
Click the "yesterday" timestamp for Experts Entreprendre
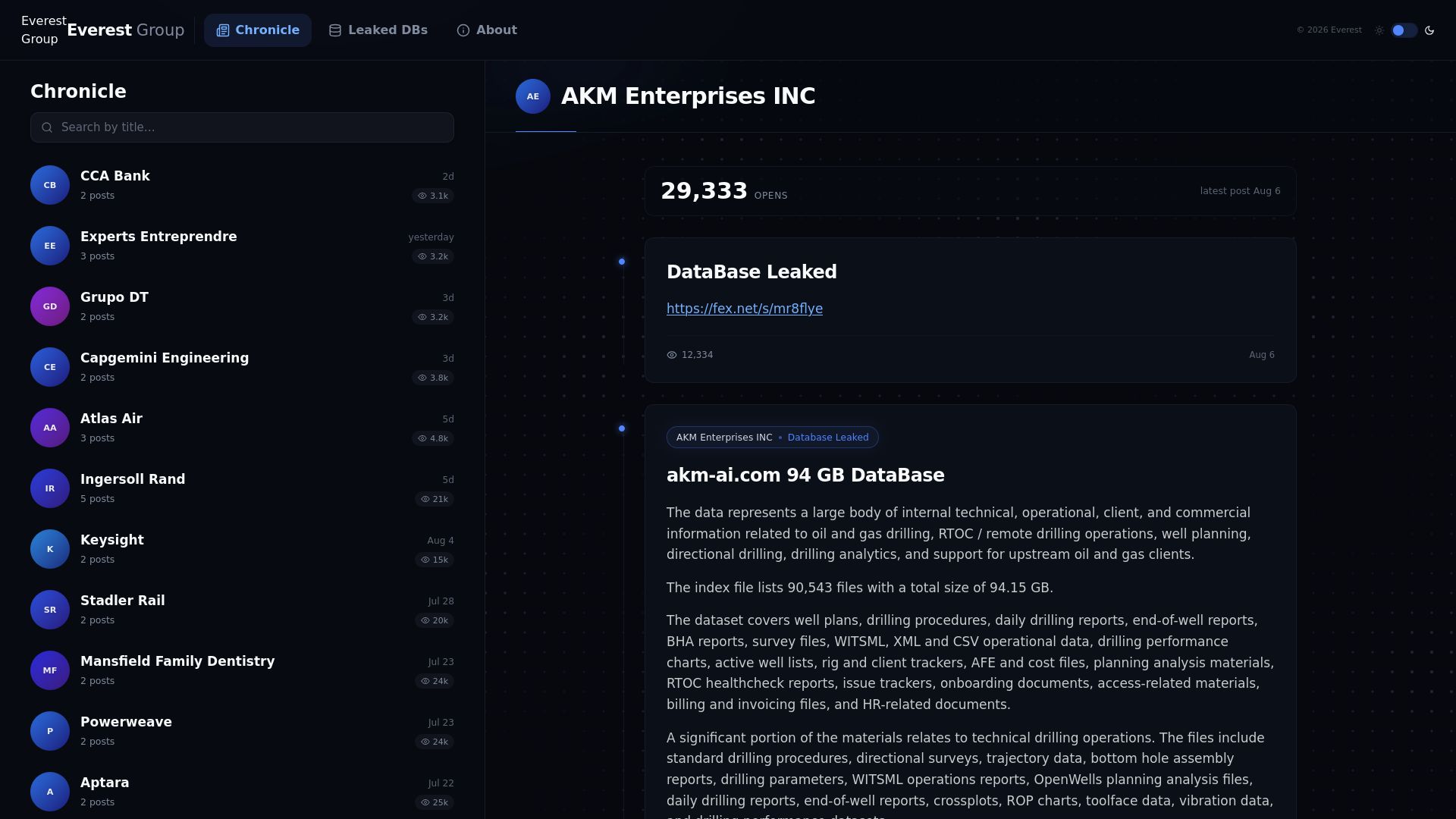coord(431,237)
